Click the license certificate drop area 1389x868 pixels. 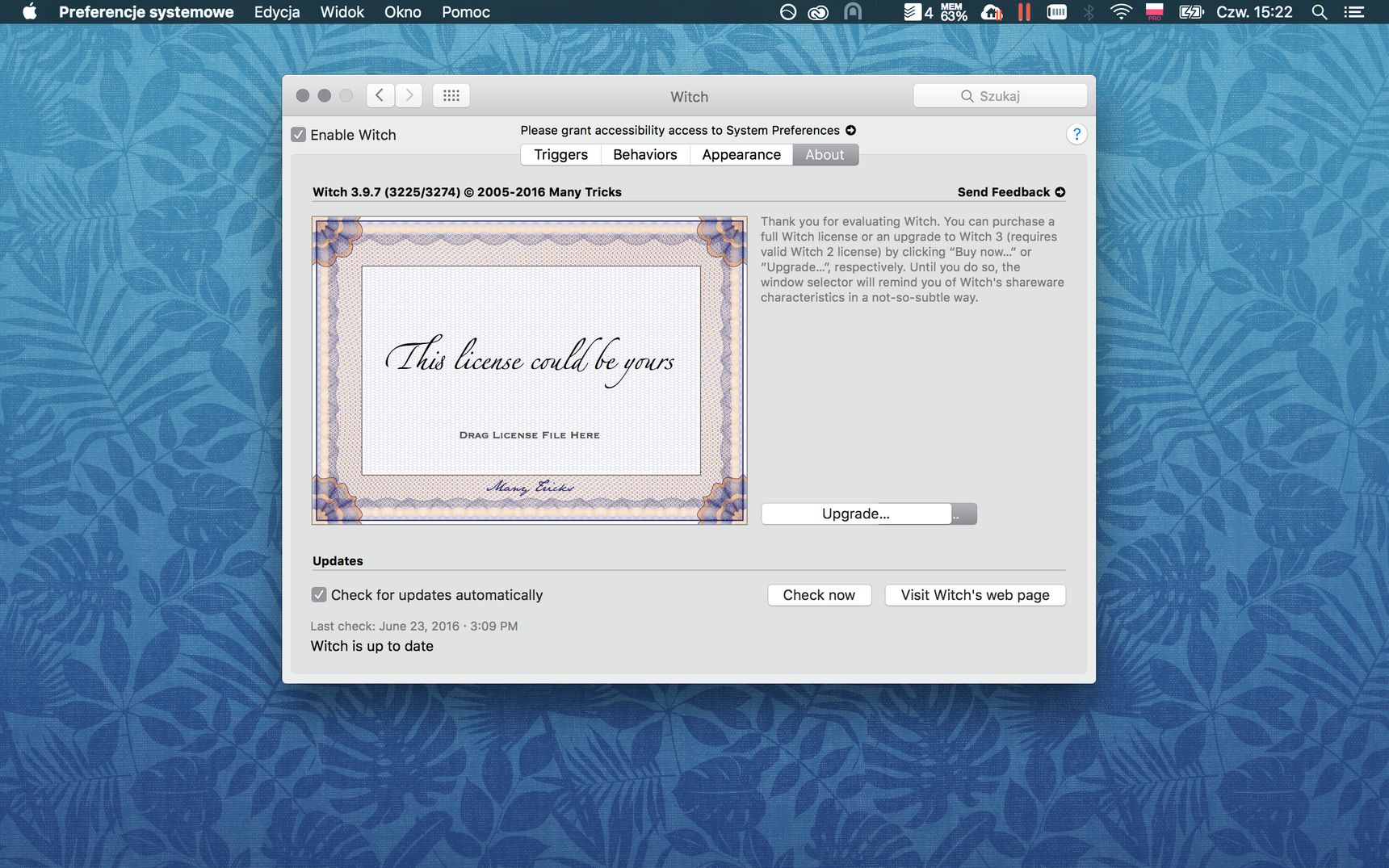point(530,371)
